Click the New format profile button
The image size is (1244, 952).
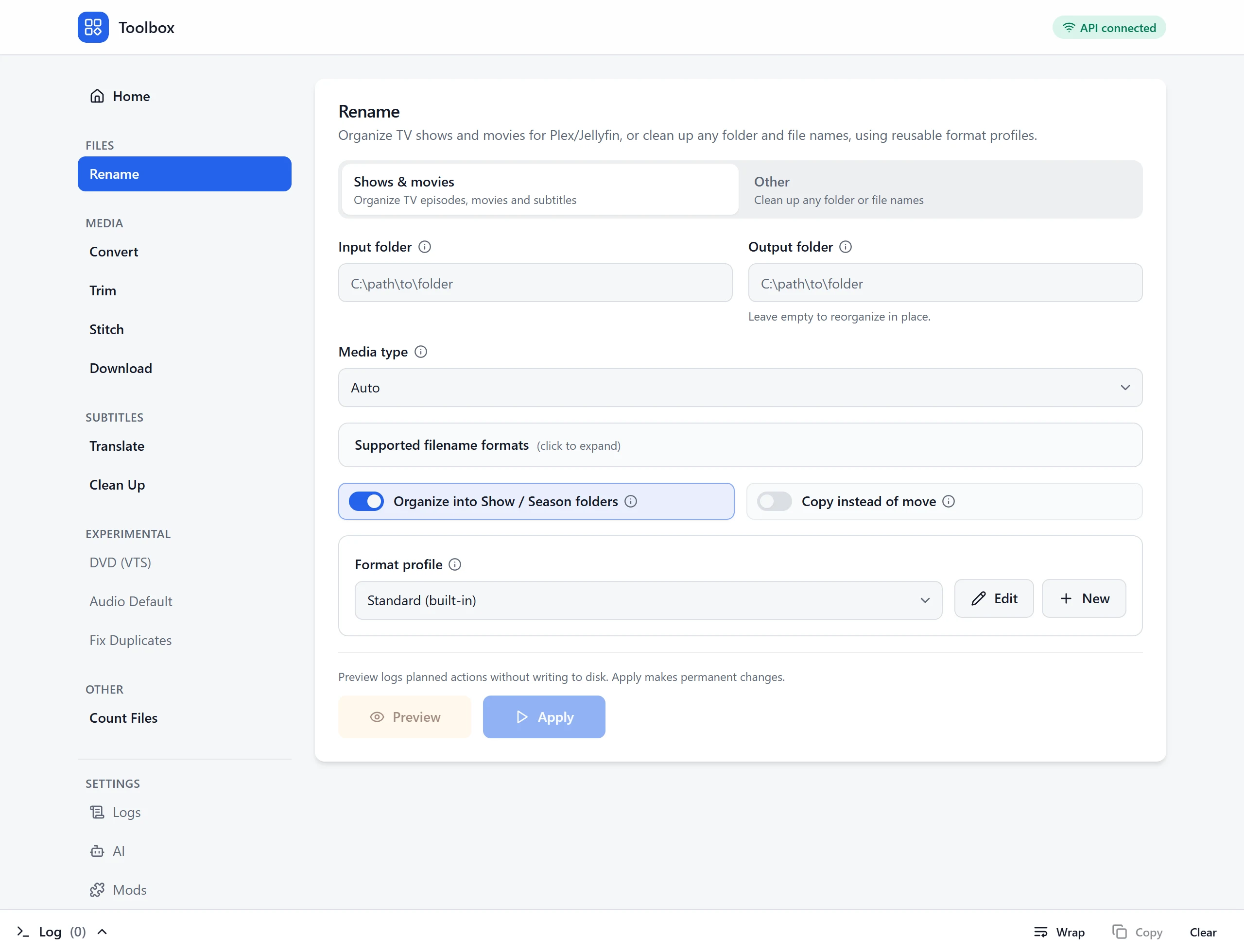1084,598
